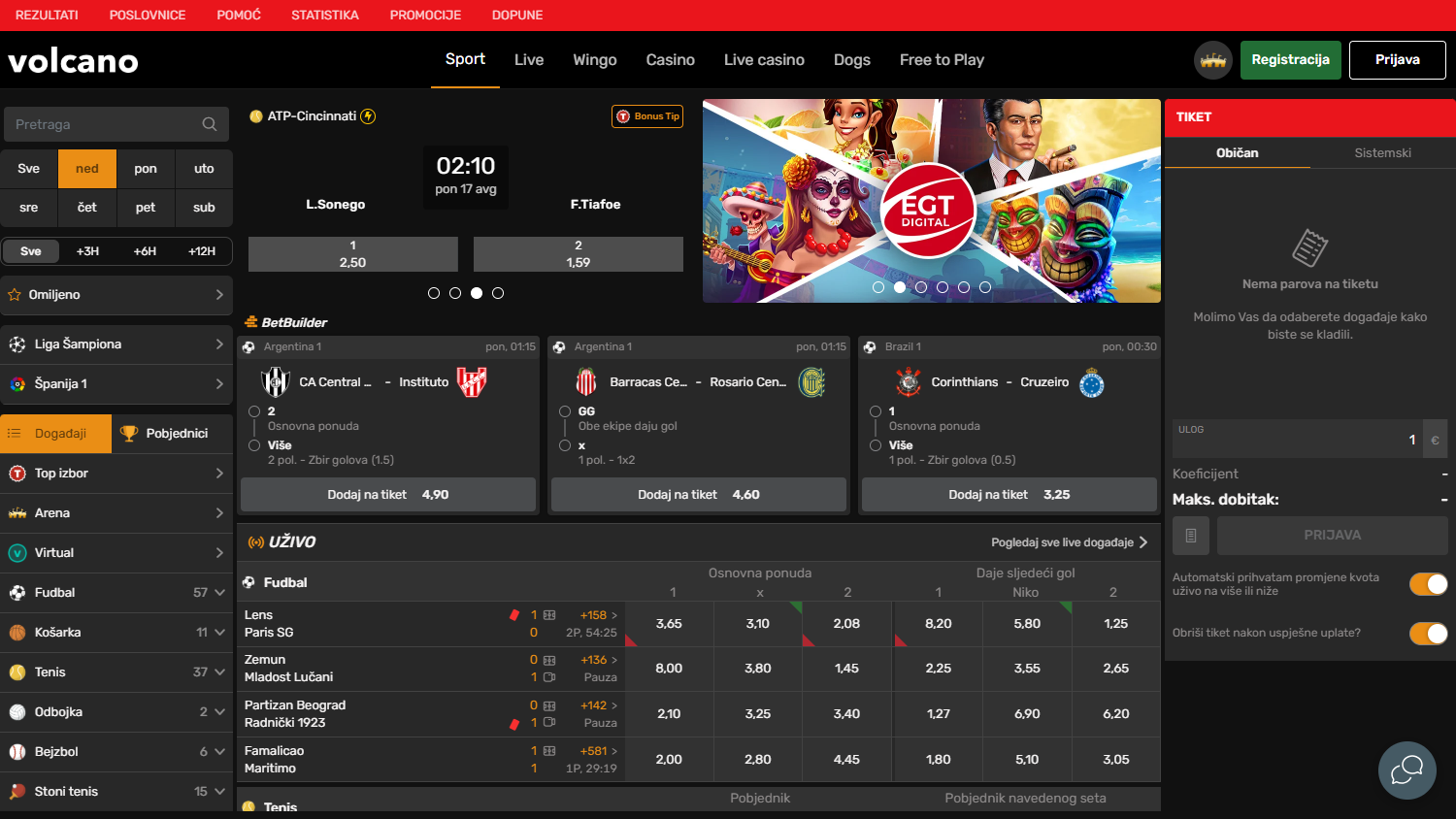Click the Corinthians club crest

point(909,382)
